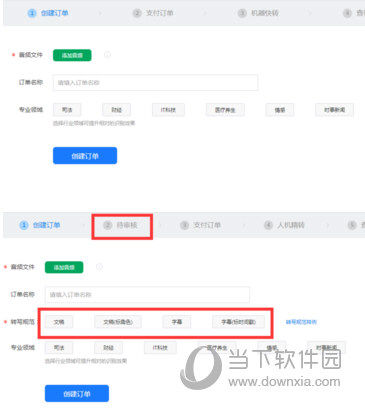
Task: Click green 添加音频 button in the lower form
Action: [64, 267]
